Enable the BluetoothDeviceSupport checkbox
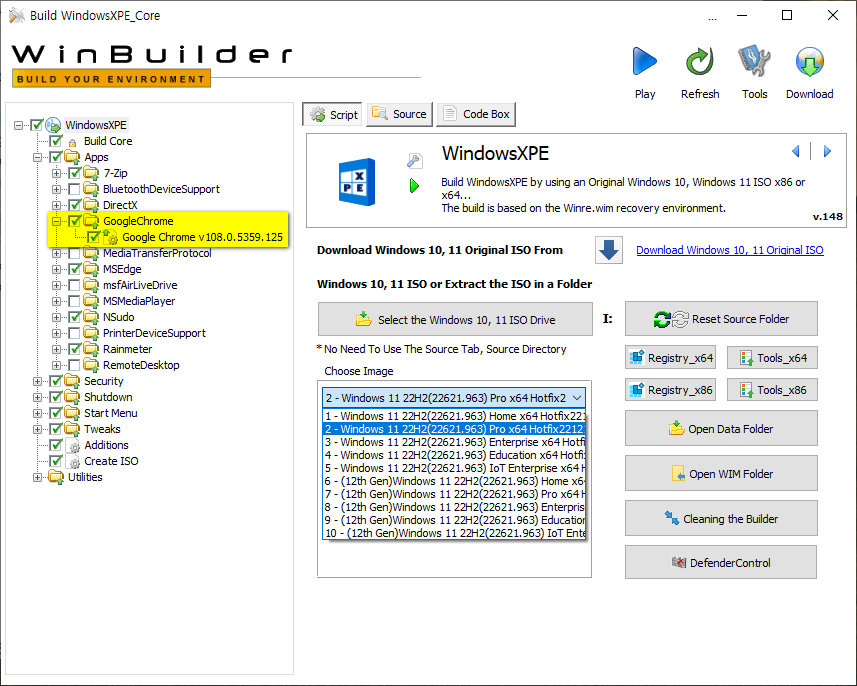This screenshot has height=686, width=857. [x=74, y=189]
